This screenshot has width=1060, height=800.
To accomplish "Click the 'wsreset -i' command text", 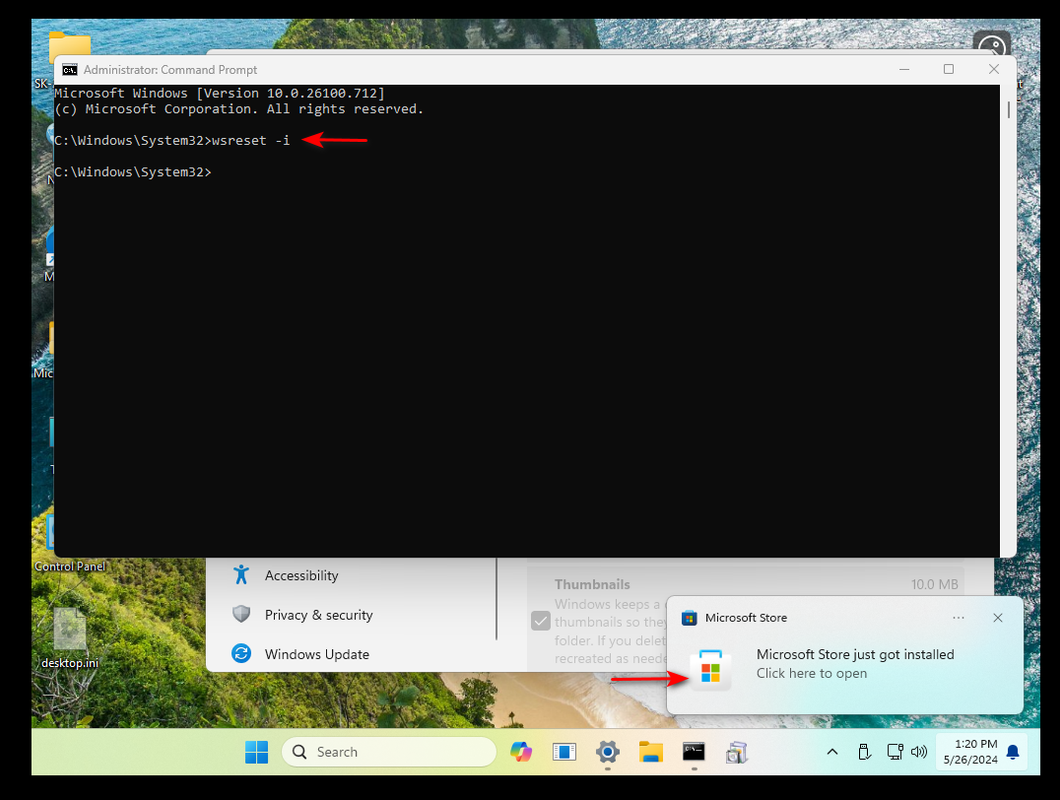I will pos(251,140).
